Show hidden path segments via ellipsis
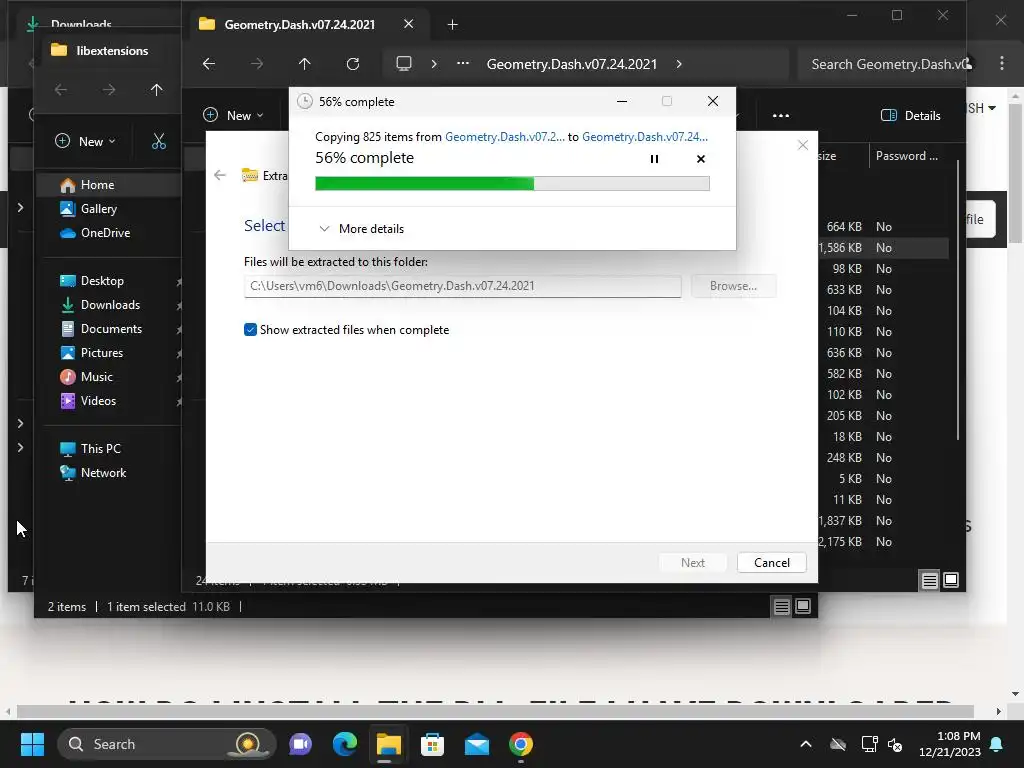Viewport: 1024px width, 768px height. pyautogui.click(x=463, y=64)
